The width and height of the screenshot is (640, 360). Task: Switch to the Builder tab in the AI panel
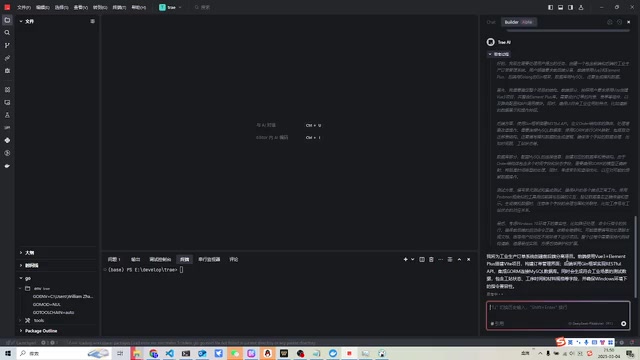click(518, 22)
